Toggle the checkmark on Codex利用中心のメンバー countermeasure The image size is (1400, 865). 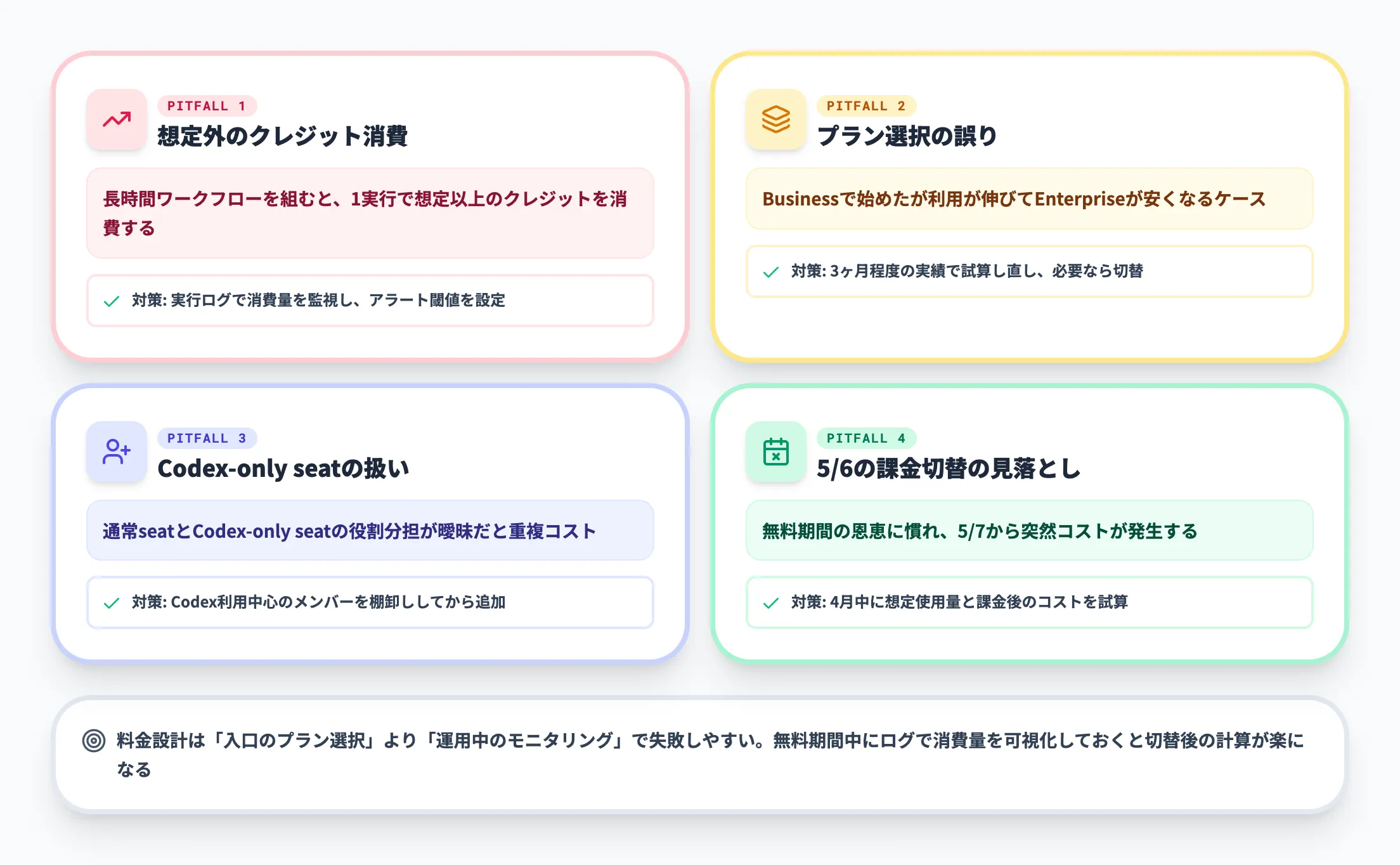tap(112, 602)
